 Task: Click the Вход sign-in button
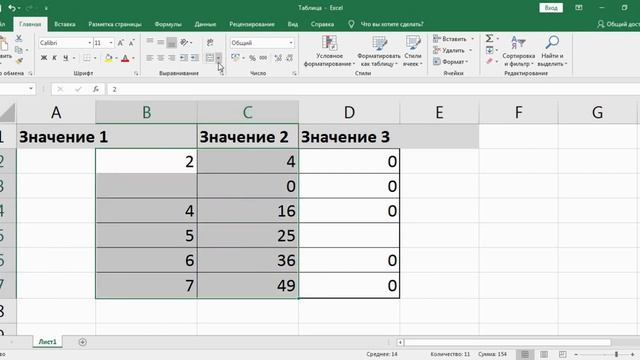551,8
